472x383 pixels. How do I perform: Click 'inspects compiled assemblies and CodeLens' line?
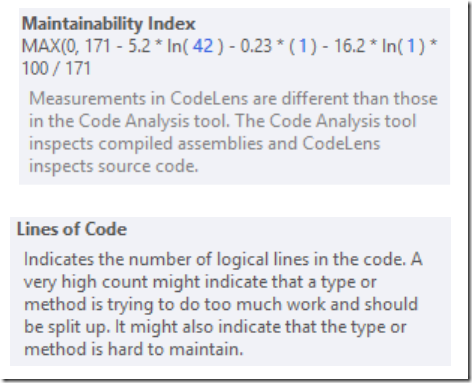(204, 144)
